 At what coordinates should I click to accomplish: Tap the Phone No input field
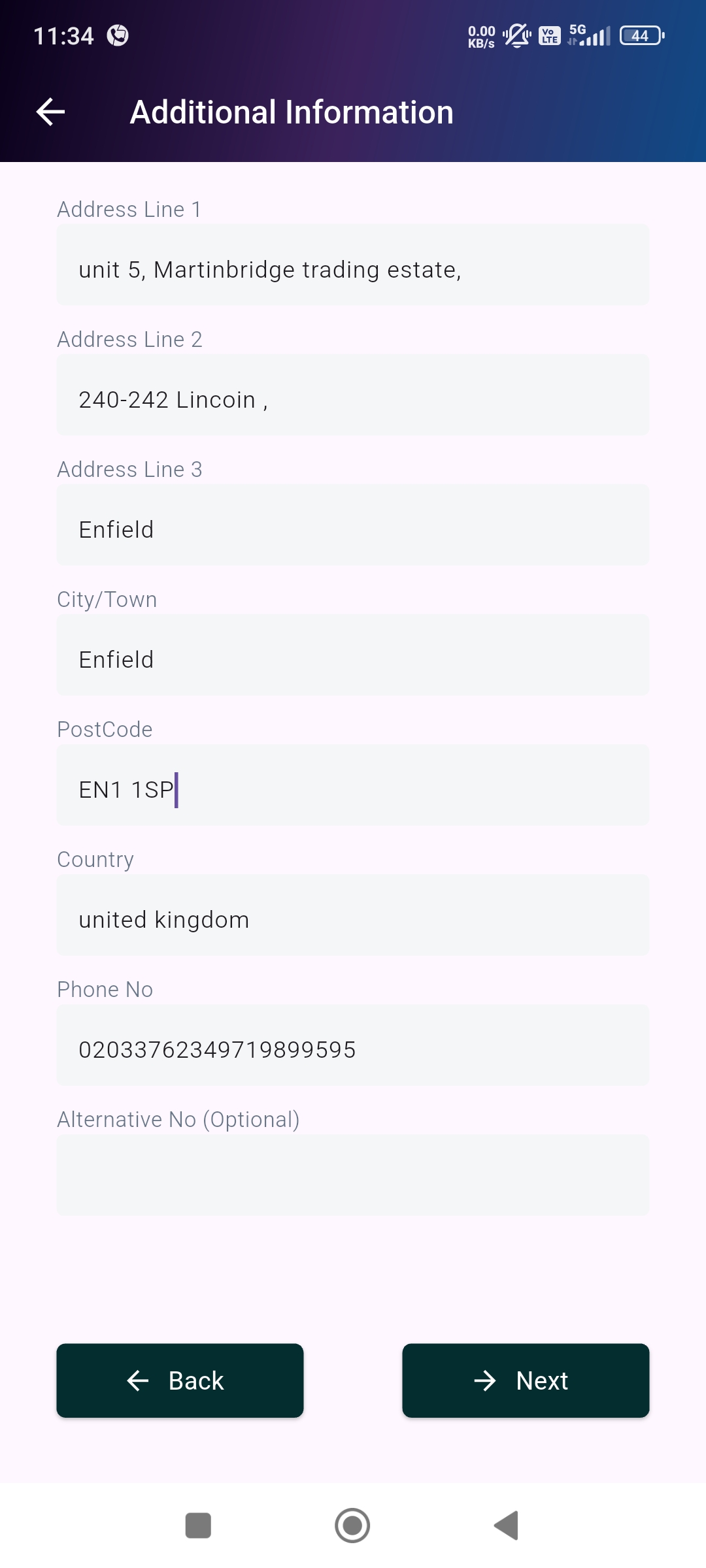(353, 1045)
